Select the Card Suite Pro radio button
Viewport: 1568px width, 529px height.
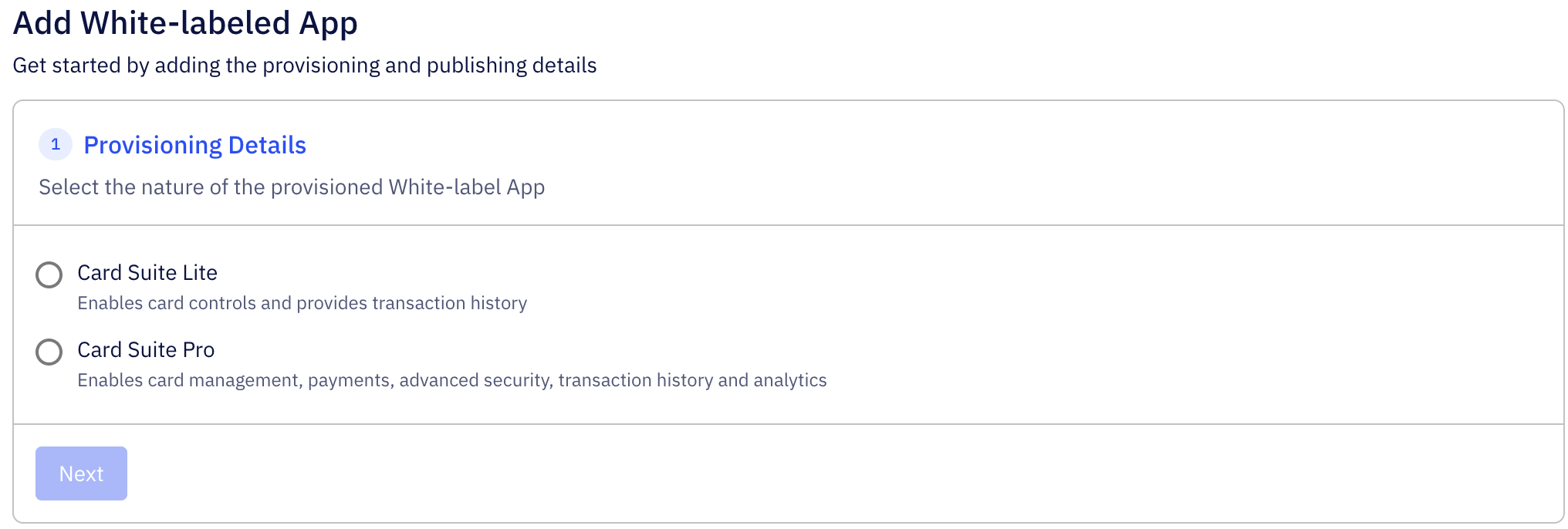49,352
